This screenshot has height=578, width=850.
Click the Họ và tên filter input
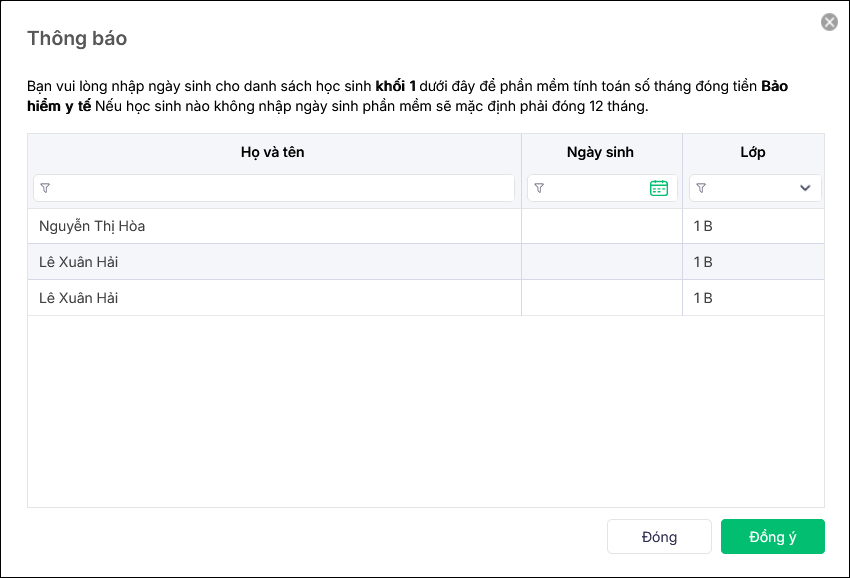[280, 188]
